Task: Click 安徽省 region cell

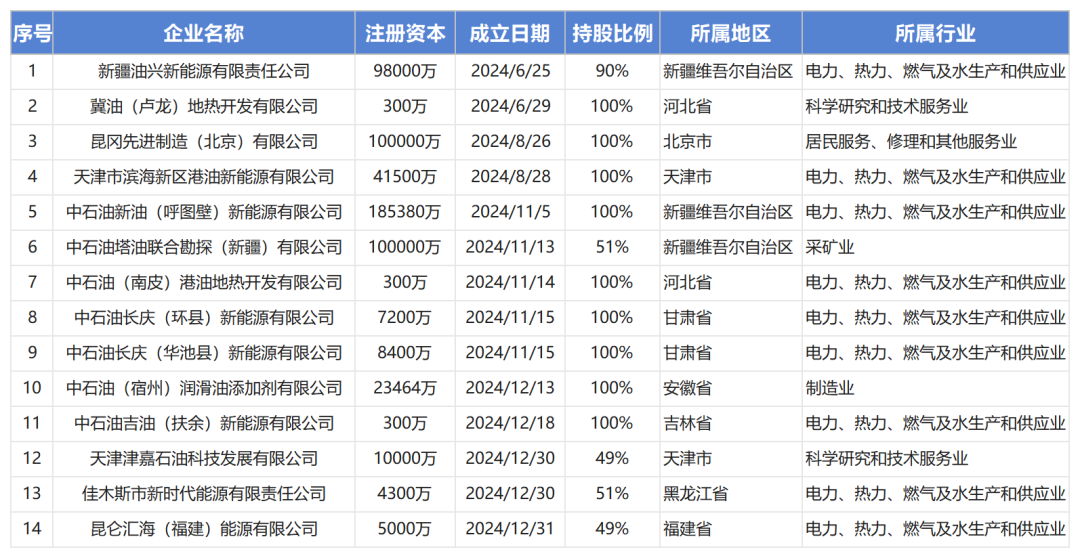Action: (731, 388)
